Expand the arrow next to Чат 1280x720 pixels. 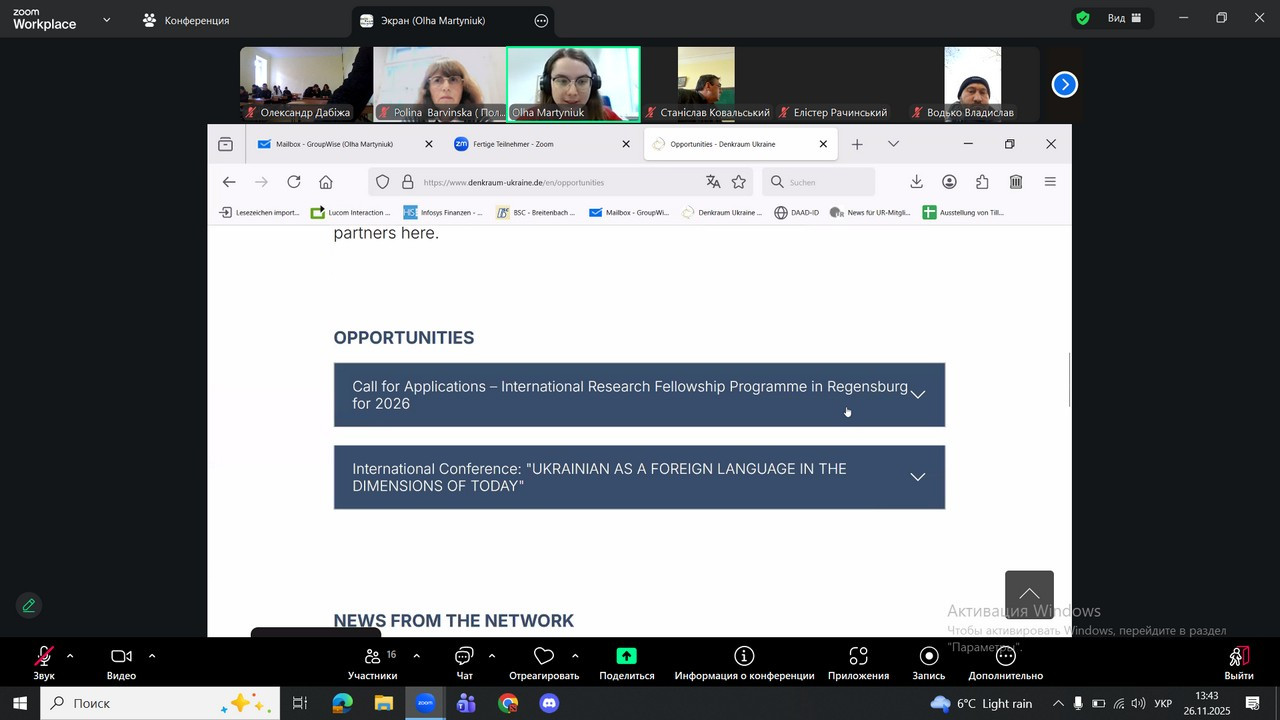492,656
